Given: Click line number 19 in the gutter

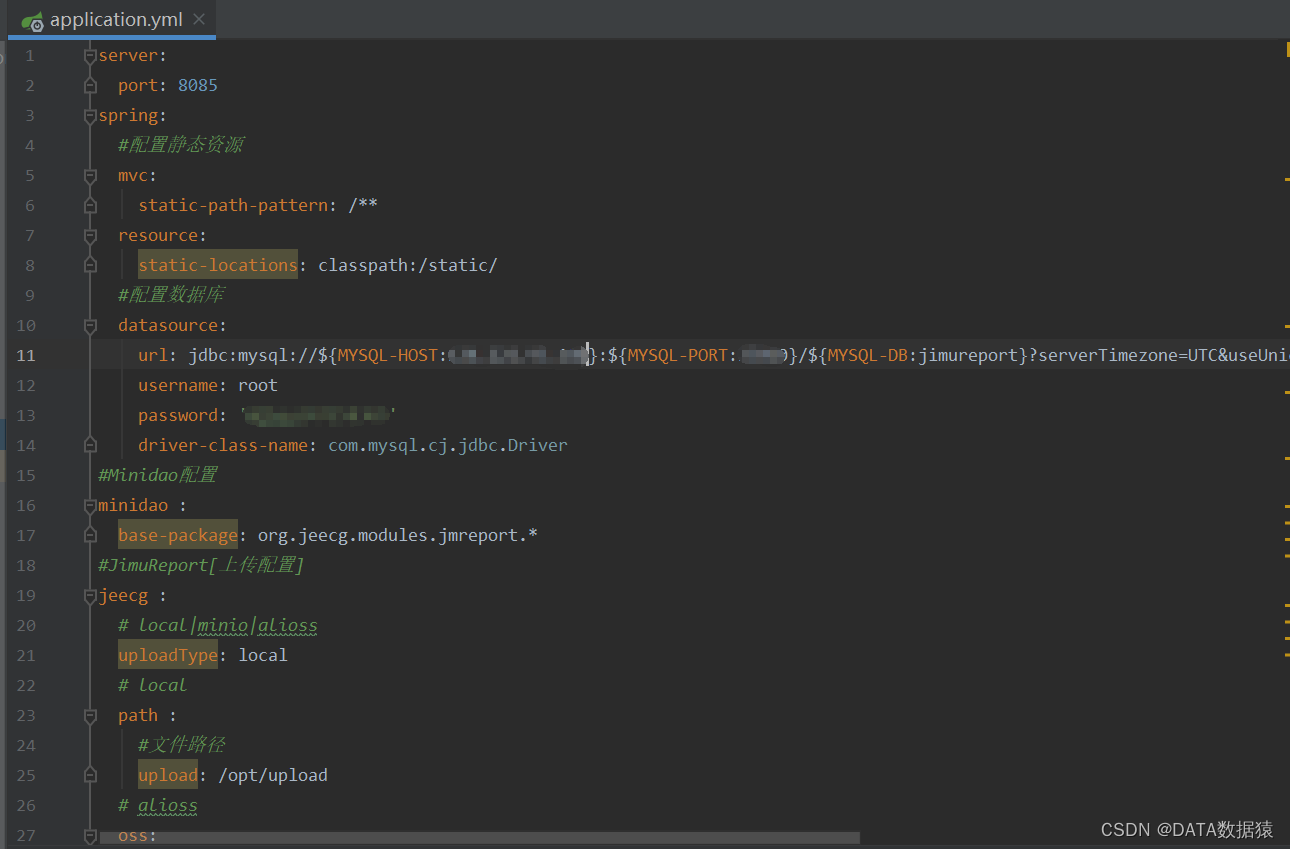Looking at the screenshot, I should (25, 596).
